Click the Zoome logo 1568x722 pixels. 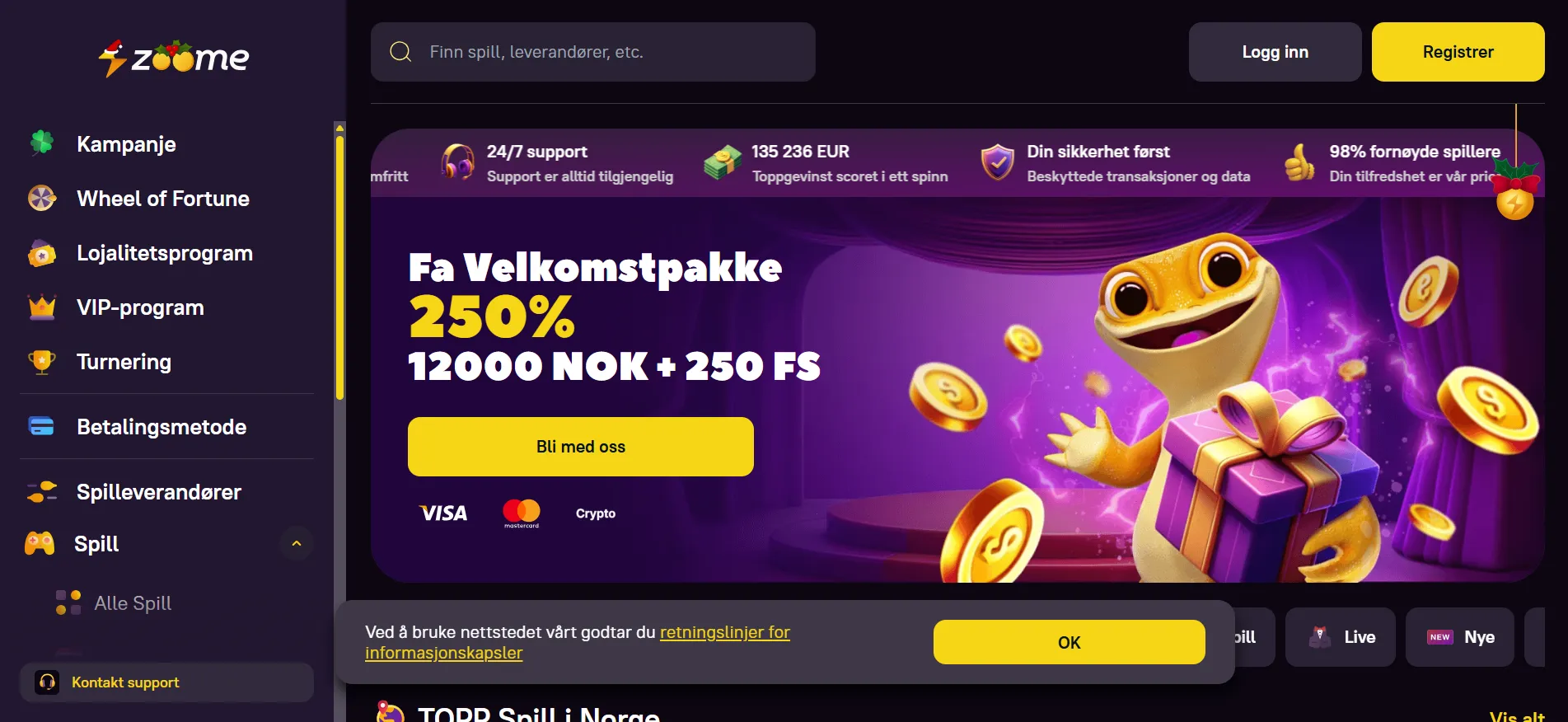pyautogui.click(x=174, y=58)
